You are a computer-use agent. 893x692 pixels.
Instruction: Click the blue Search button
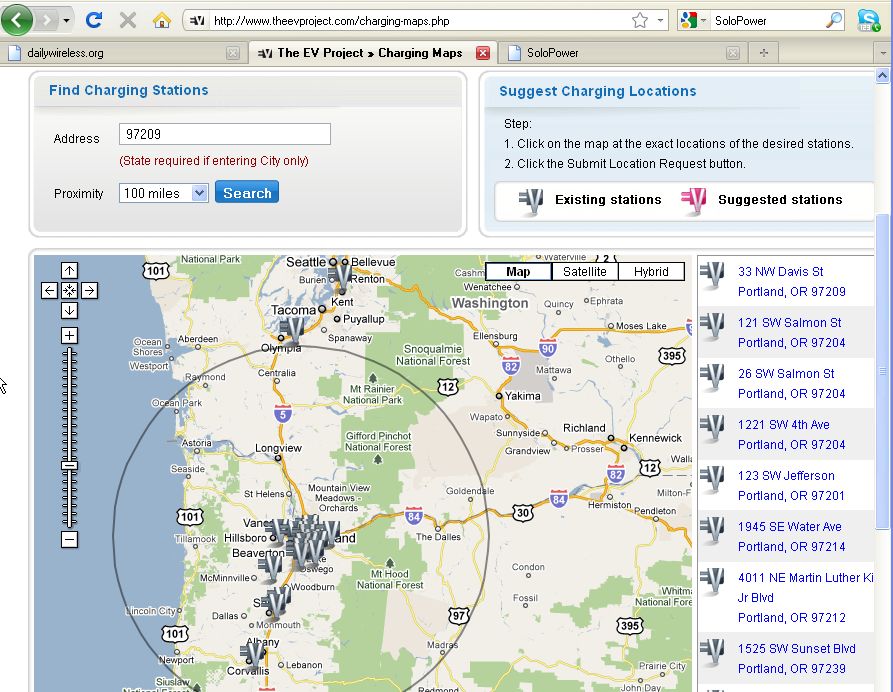tap(247, 193)
